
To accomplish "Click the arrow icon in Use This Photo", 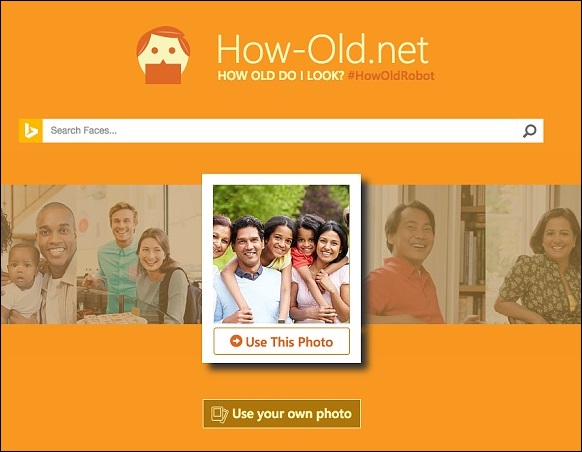I will pyautogui.click(x=236, y=341).
